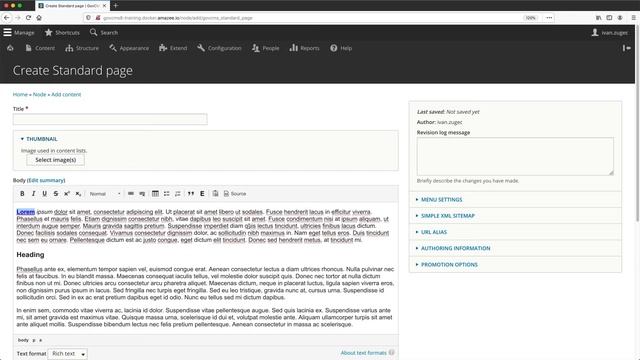
Task: Open the Configuration admin menu
Action: [219, 48]
